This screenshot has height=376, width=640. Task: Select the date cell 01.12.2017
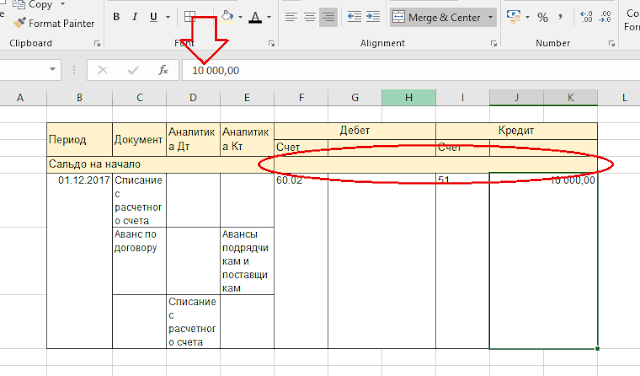point(80,261)
